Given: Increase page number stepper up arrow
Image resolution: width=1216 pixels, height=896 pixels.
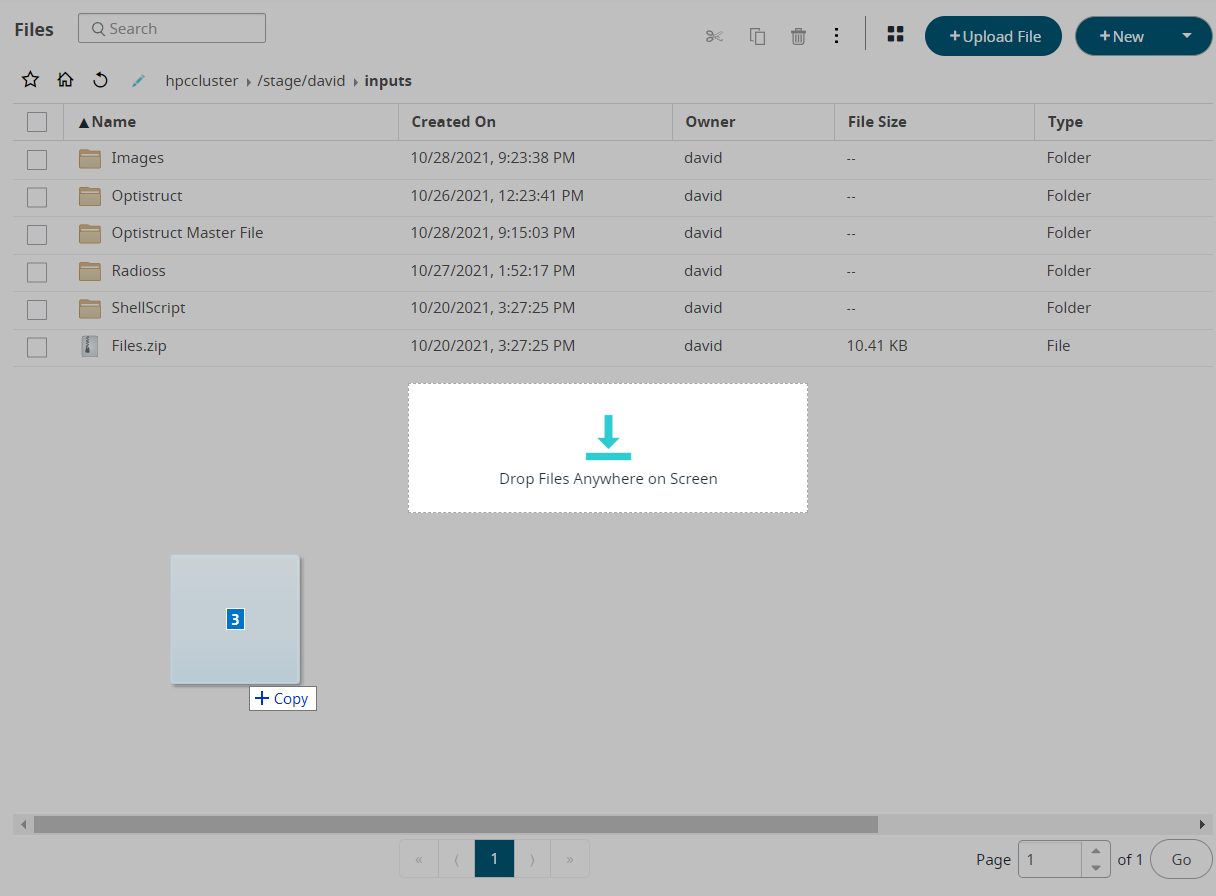Looking at the screenshot, I should 1096,850.
